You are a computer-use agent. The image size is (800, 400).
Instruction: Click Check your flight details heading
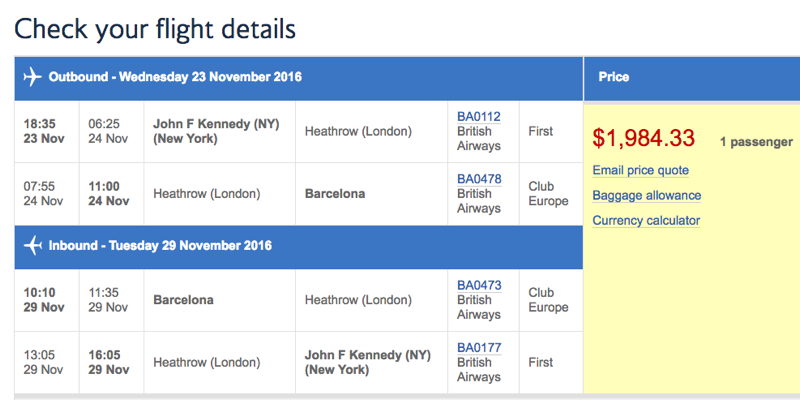point(155,29)
